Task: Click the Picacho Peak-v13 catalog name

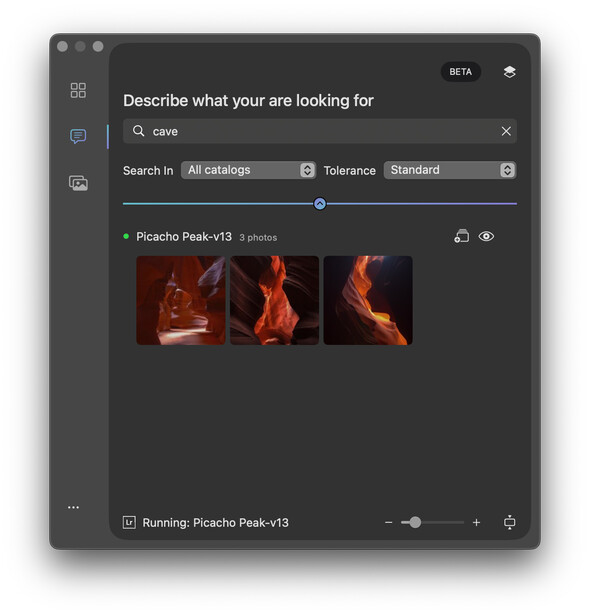Action: pyautogui.click(x=184, y=237)
